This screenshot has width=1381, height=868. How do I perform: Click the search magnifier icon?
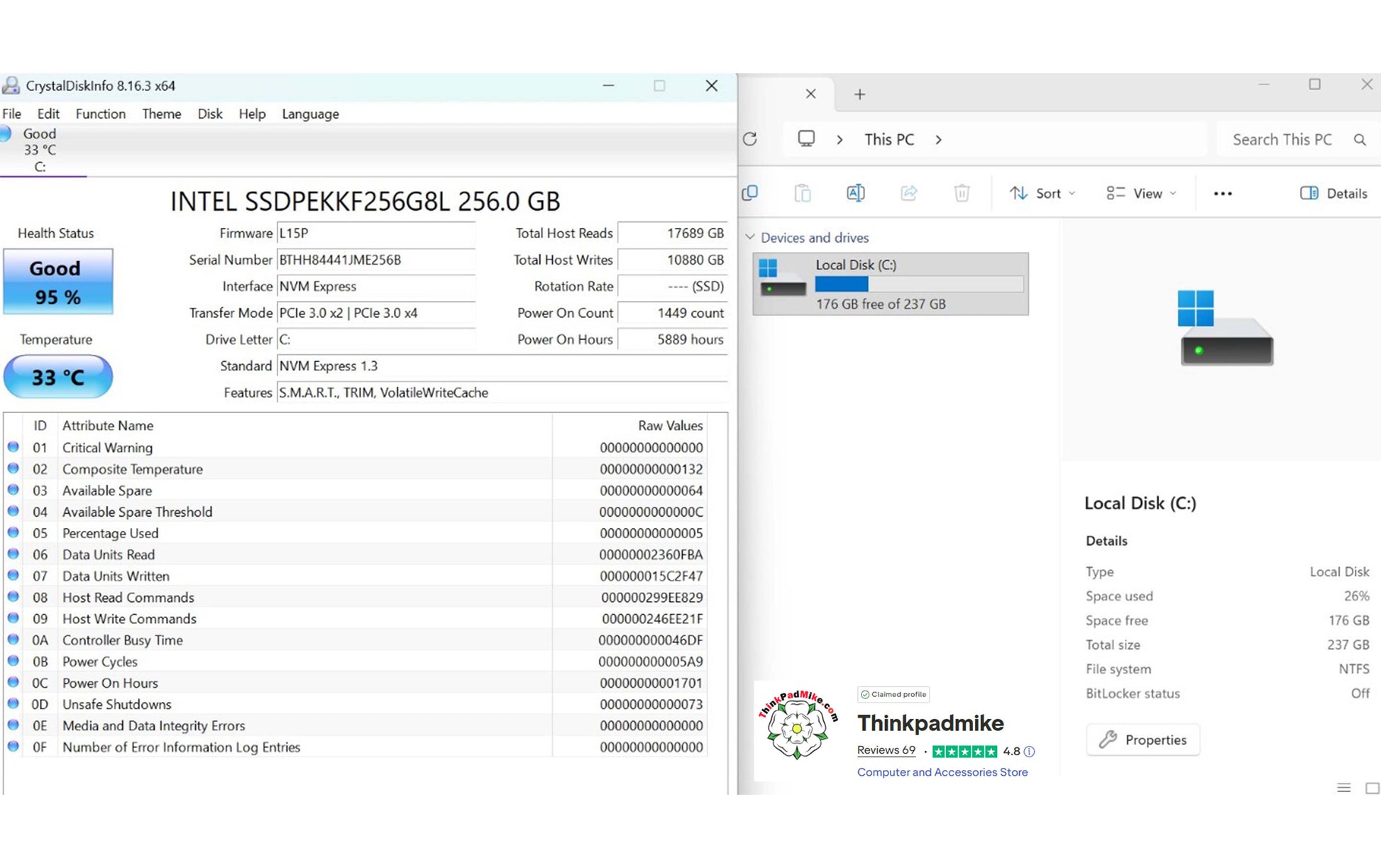1360,140
